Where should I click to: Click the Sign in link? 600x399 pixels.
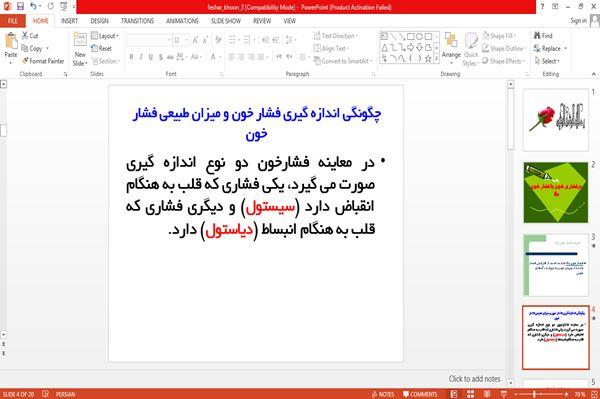[x=578, y=21]
